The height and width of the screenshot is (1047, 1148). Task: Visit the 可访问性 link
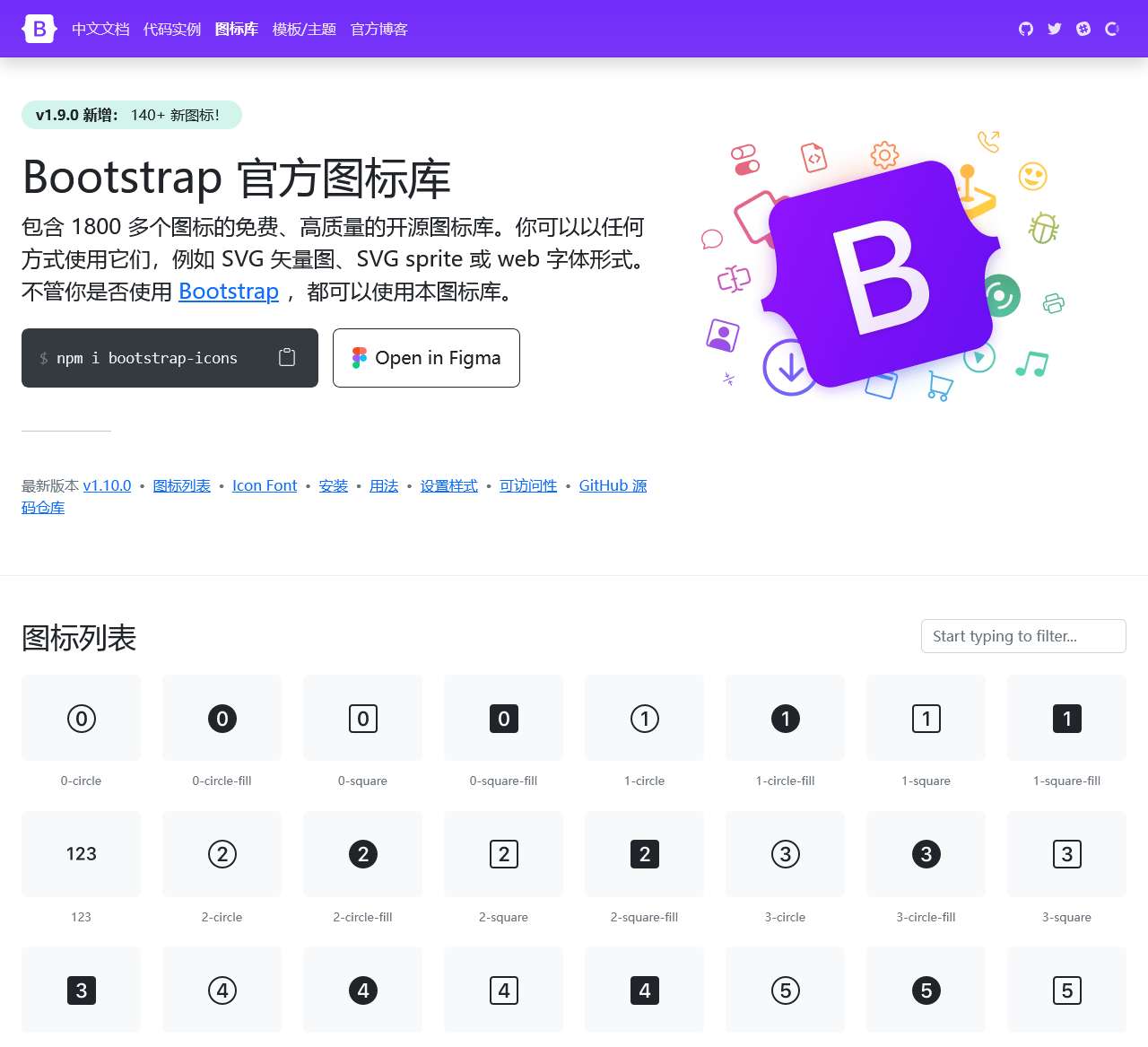tap(528, 485)
